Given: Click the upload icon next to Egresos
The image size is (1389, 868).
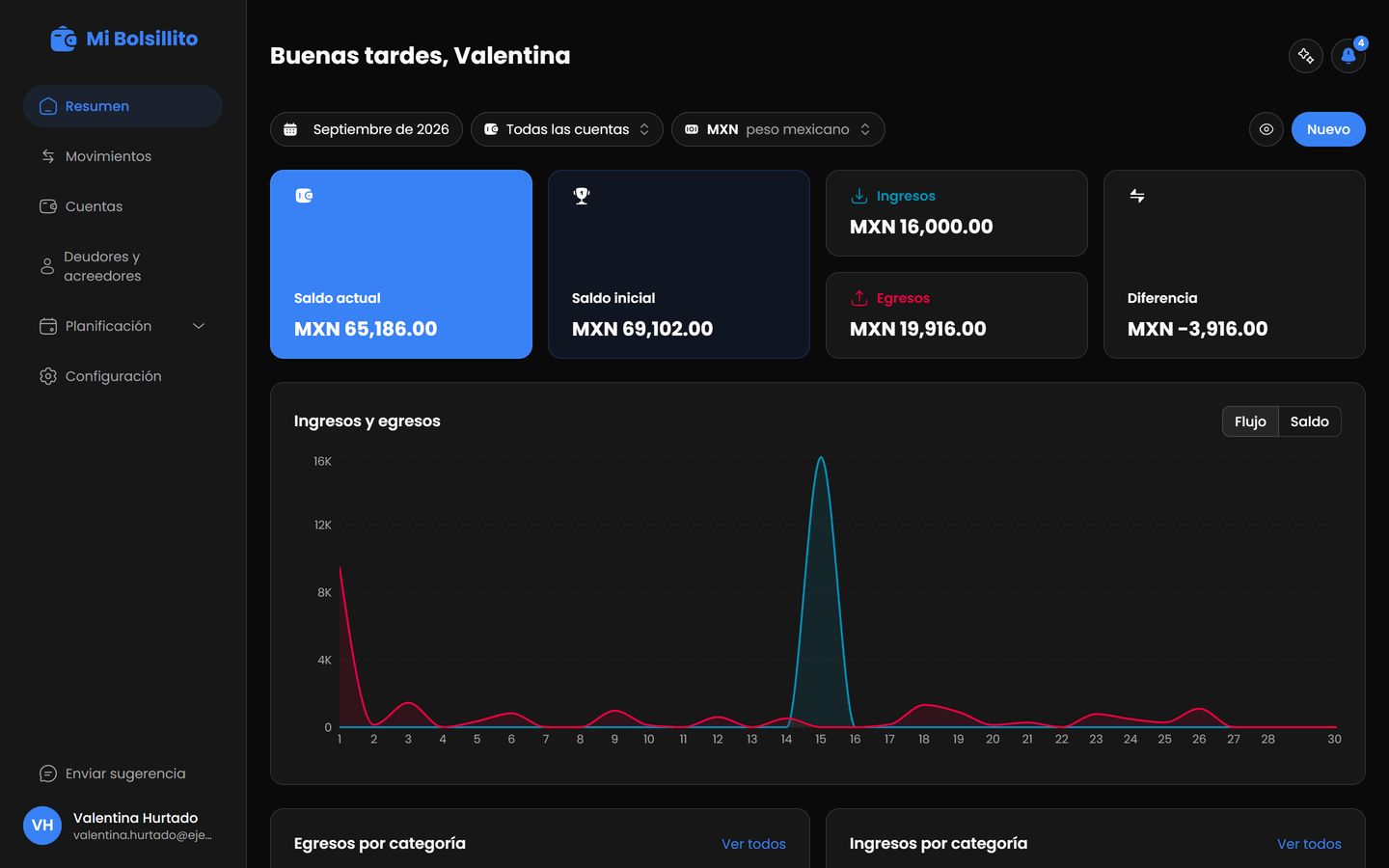Looking at the screenshot, I should [x=858, y=298].
